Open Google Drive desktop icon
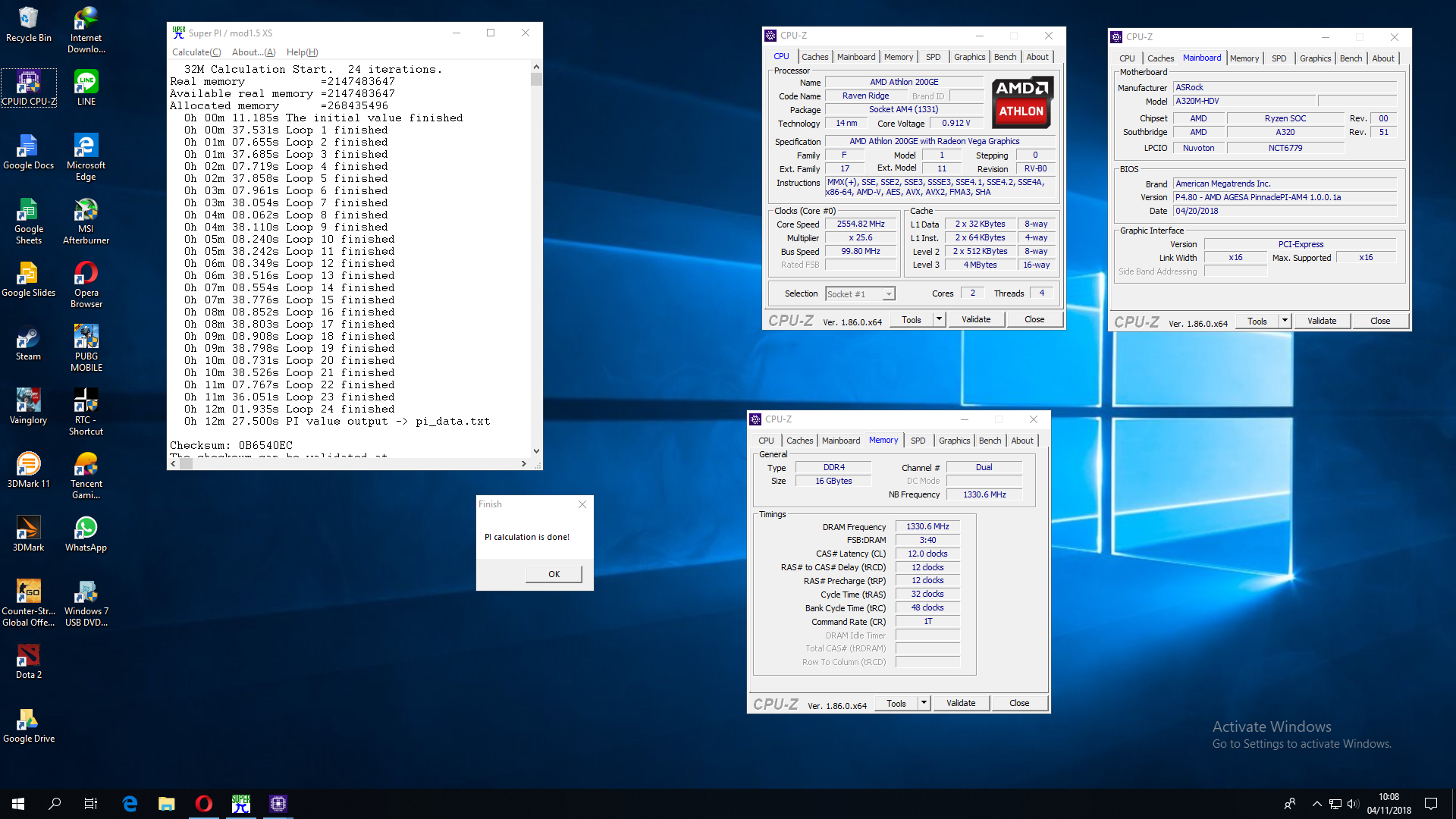The width and height of the screenshot is (1456, 819). point(29,725)
